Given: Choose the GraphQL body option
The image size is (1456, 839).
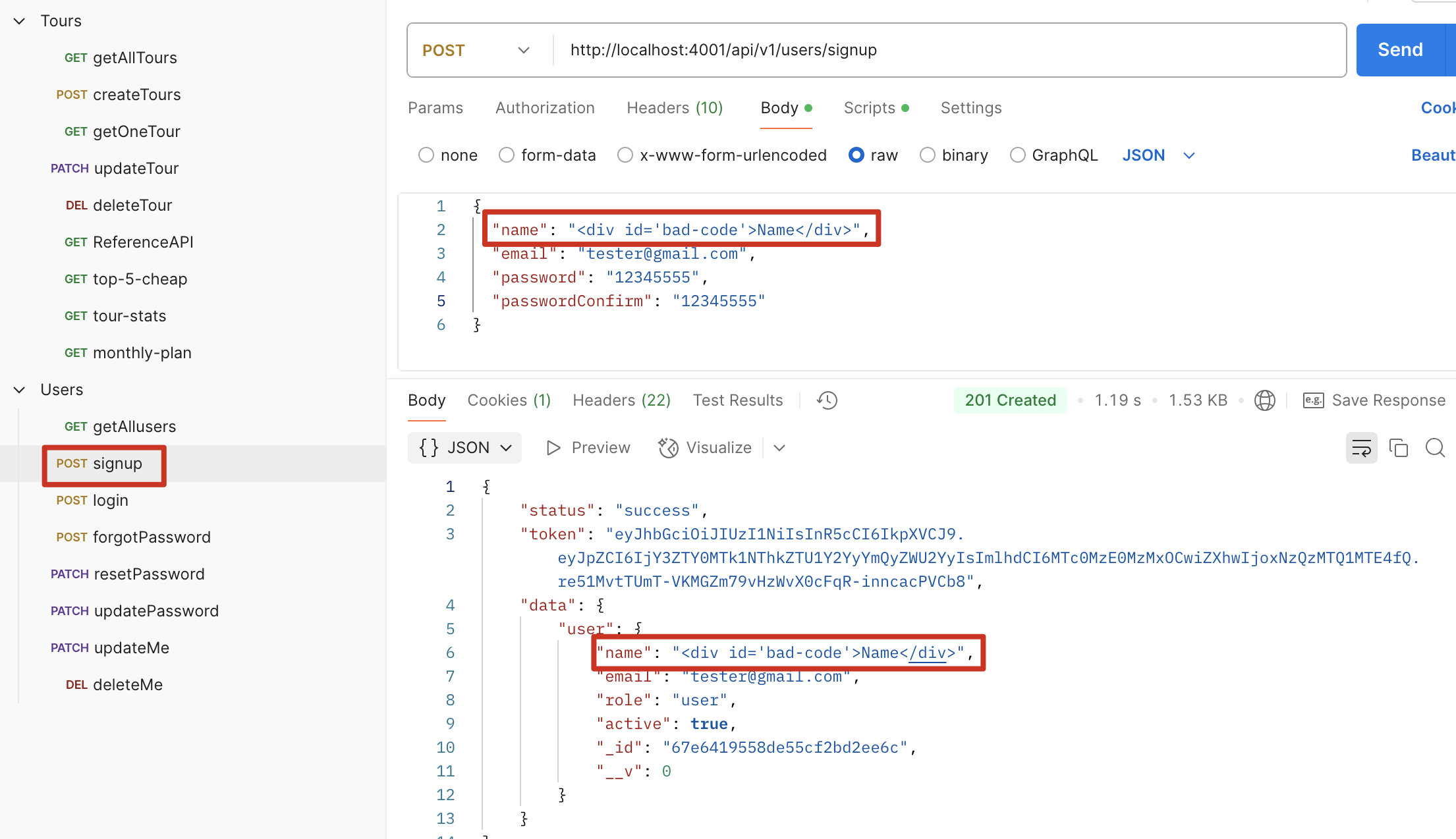Looking at the screenshot, I should [x=1018, y=155].
